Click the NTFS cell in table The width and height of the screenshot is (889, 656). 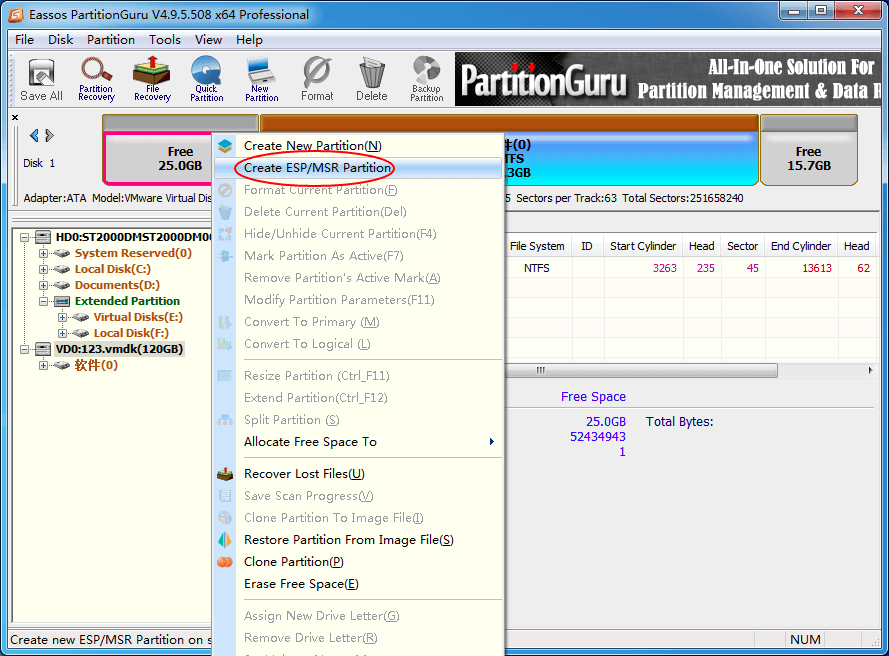[537, 268]
